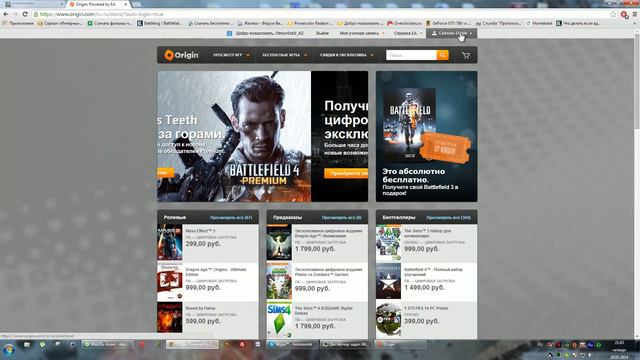
Task: Click the orange button at banner's left edge
Action: click(165, 173)
